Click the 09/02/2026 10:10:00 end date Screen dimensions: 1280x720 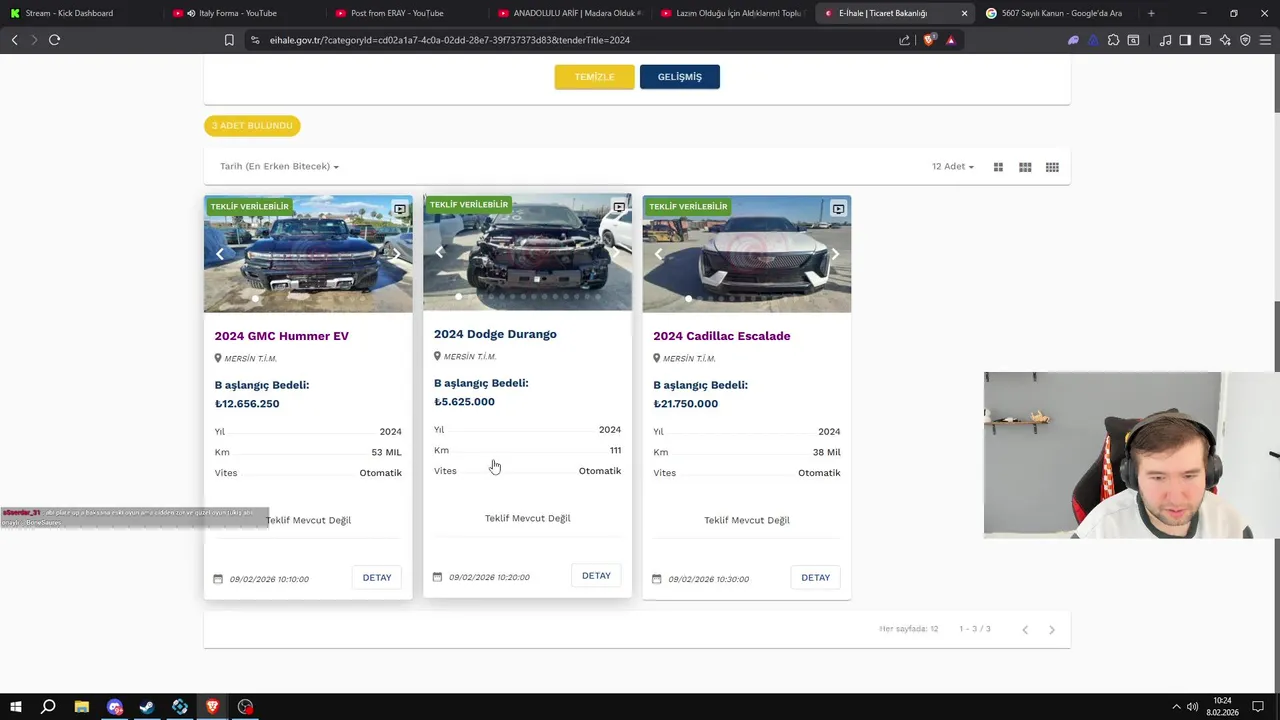click(269, 579)
